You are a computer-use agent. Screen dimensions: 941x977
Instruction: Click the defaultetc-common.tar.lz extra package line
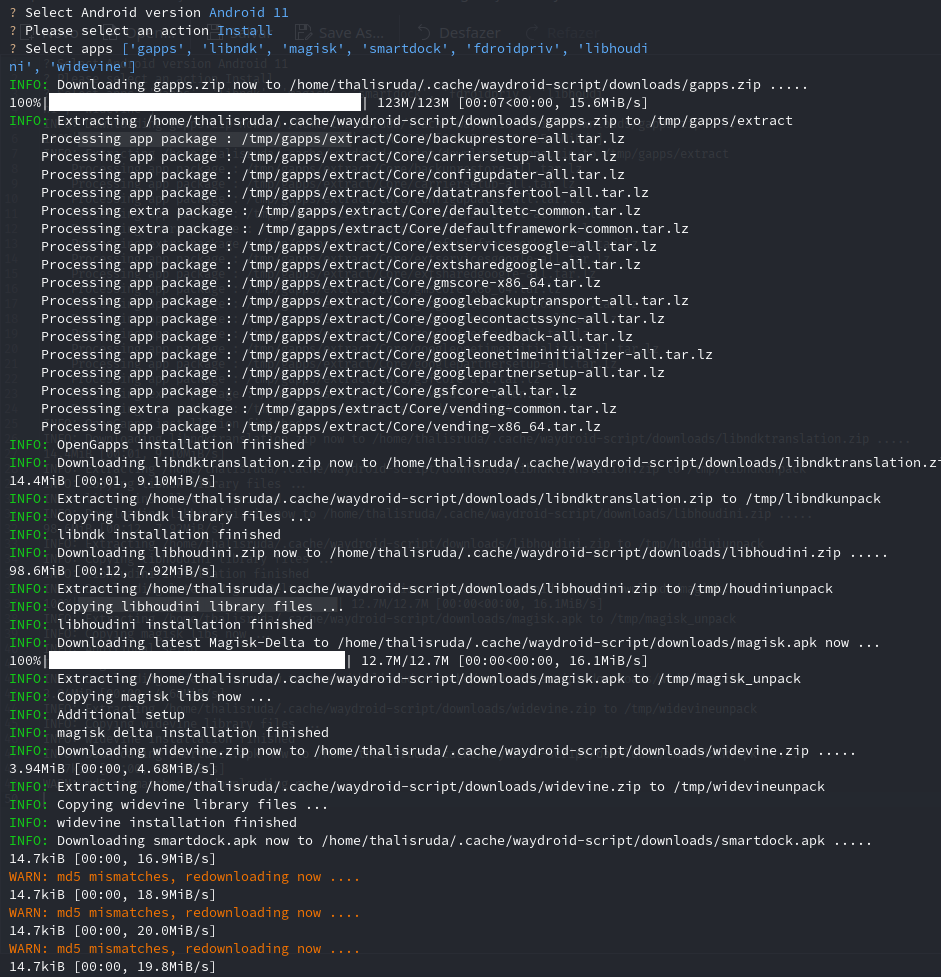point(341,211)
